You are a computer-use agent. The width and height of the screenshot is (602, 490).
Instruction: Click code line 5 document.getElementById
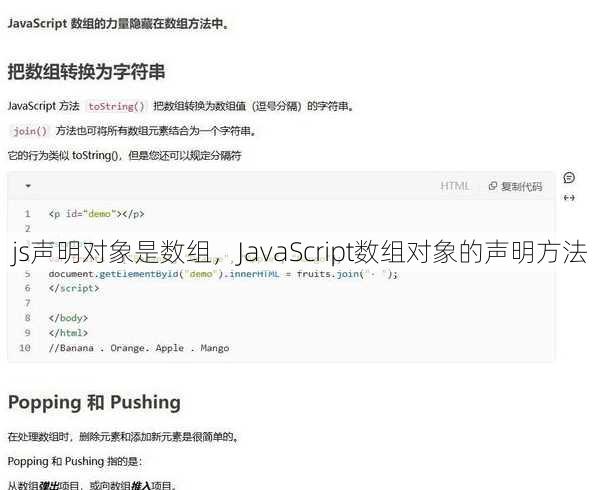(x=224, y=274)
